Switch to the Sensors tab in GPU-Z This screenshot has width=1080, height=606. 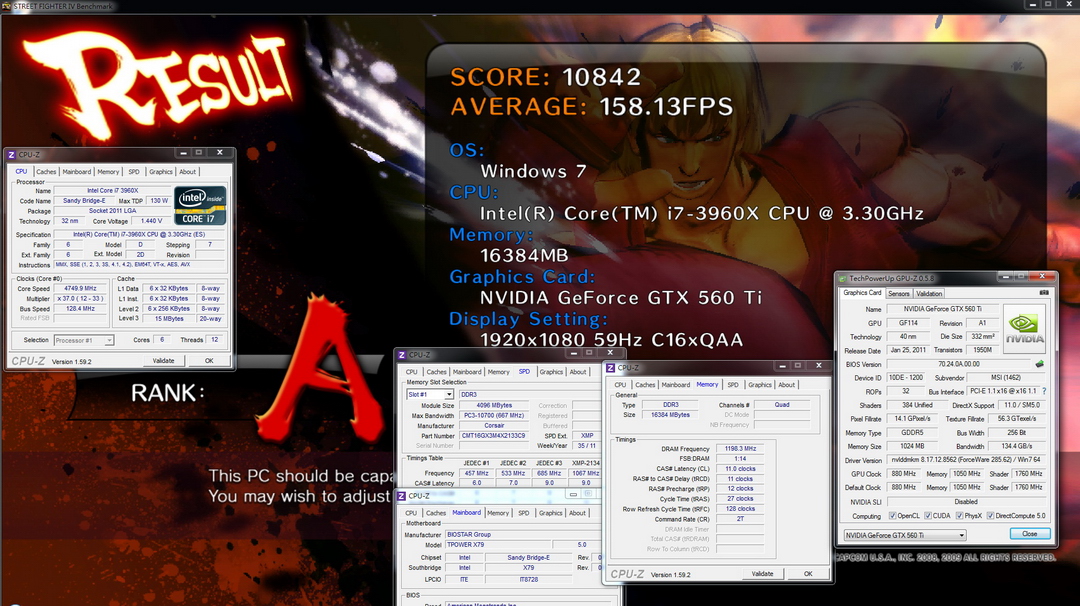point(898,293)
